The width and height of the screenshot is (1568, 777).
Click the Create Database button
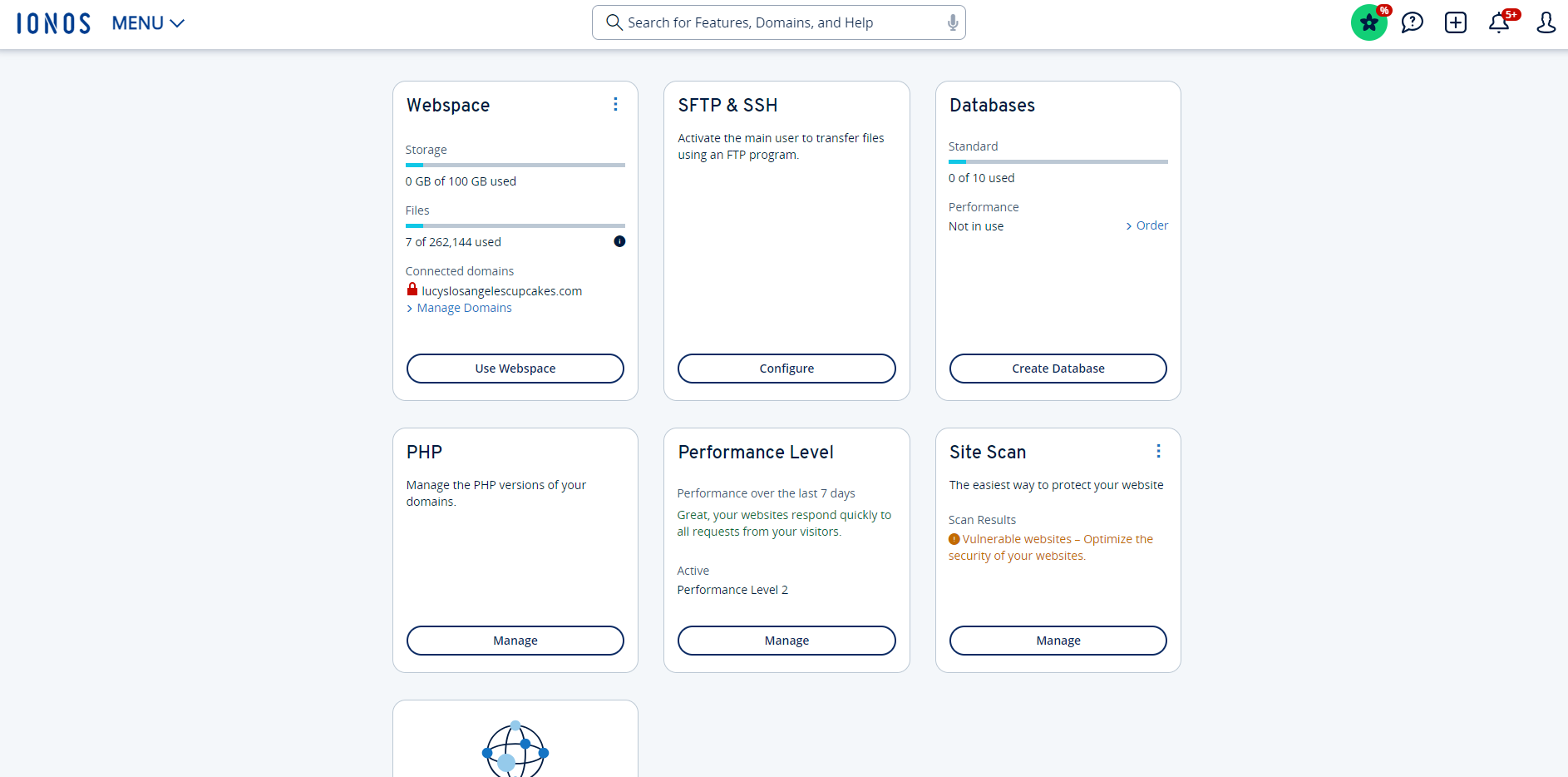point(1058,368)
